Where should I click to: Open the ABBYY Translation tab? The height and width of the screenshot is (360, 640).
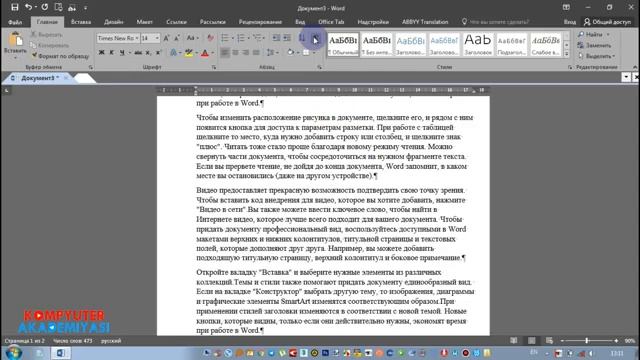425,22
